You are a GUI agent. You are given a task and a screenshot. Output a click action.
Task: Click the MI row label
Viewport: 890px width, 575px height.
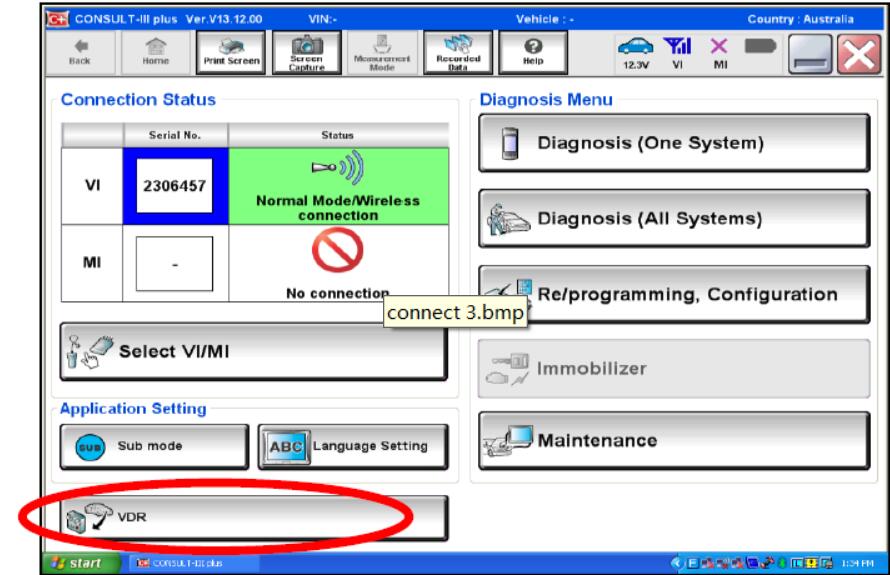point(92,262)
